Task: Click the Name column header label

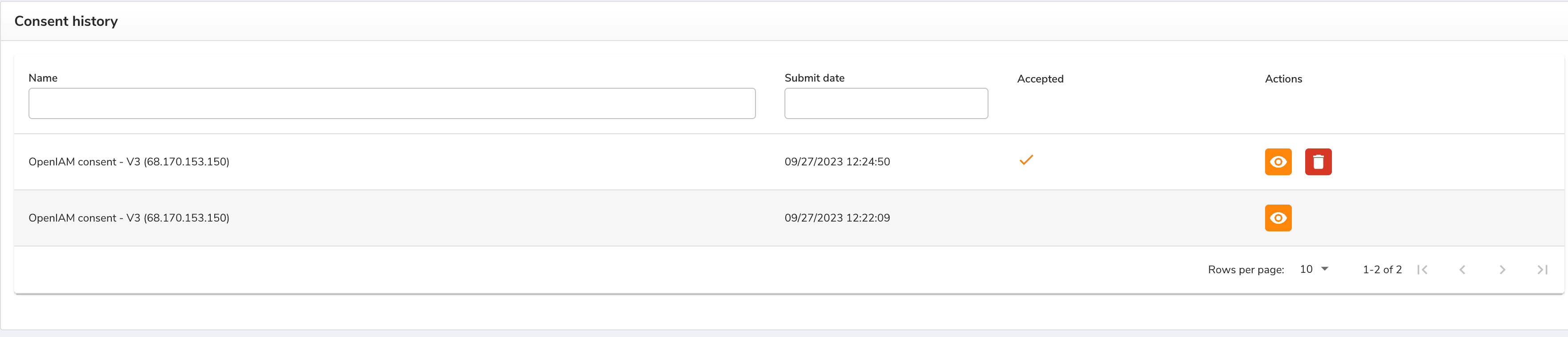Action: [x=43, y=78]
